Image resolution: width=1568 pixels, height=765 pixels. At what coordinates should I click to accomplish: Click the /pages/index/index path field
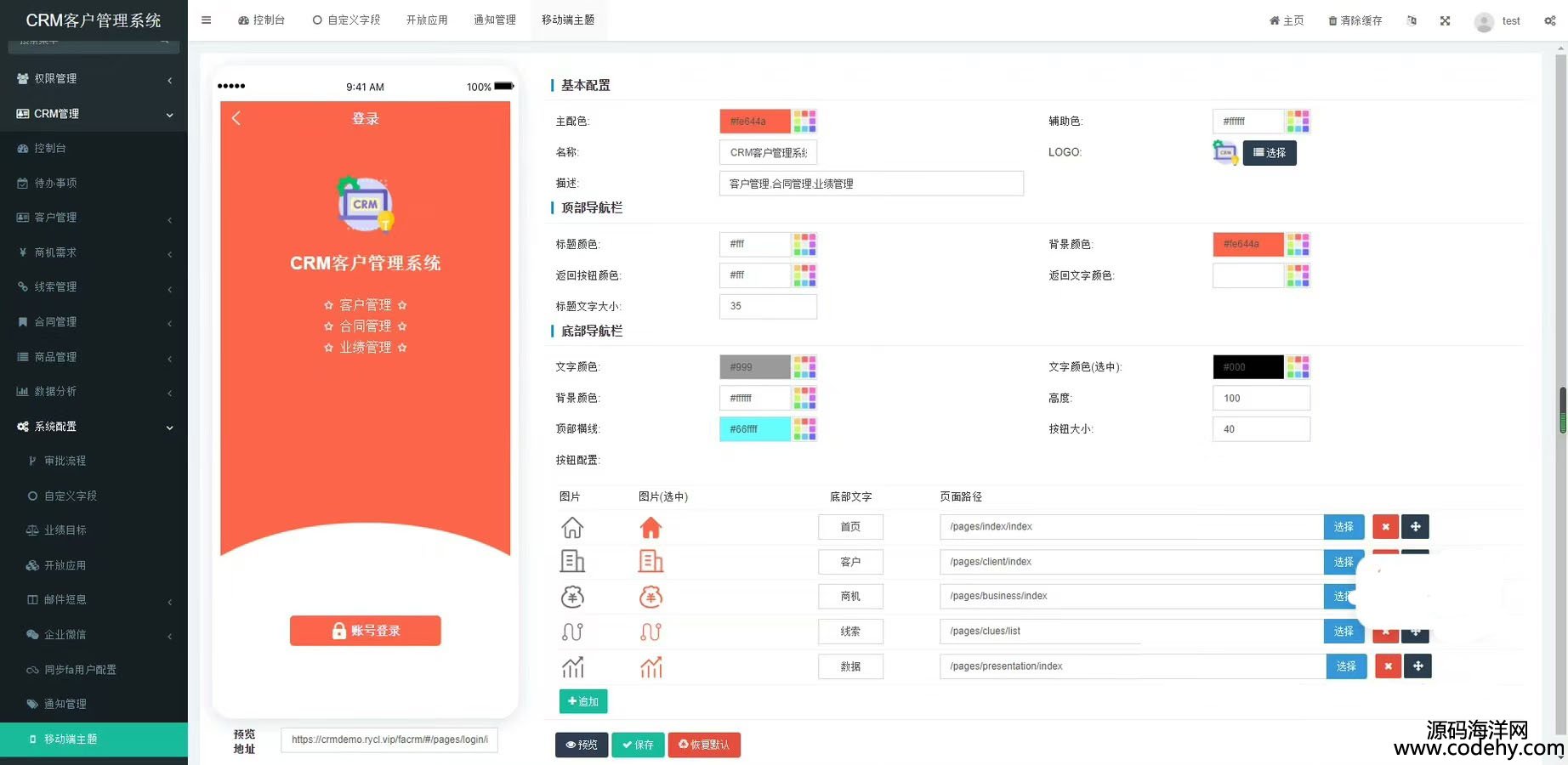1132,527
